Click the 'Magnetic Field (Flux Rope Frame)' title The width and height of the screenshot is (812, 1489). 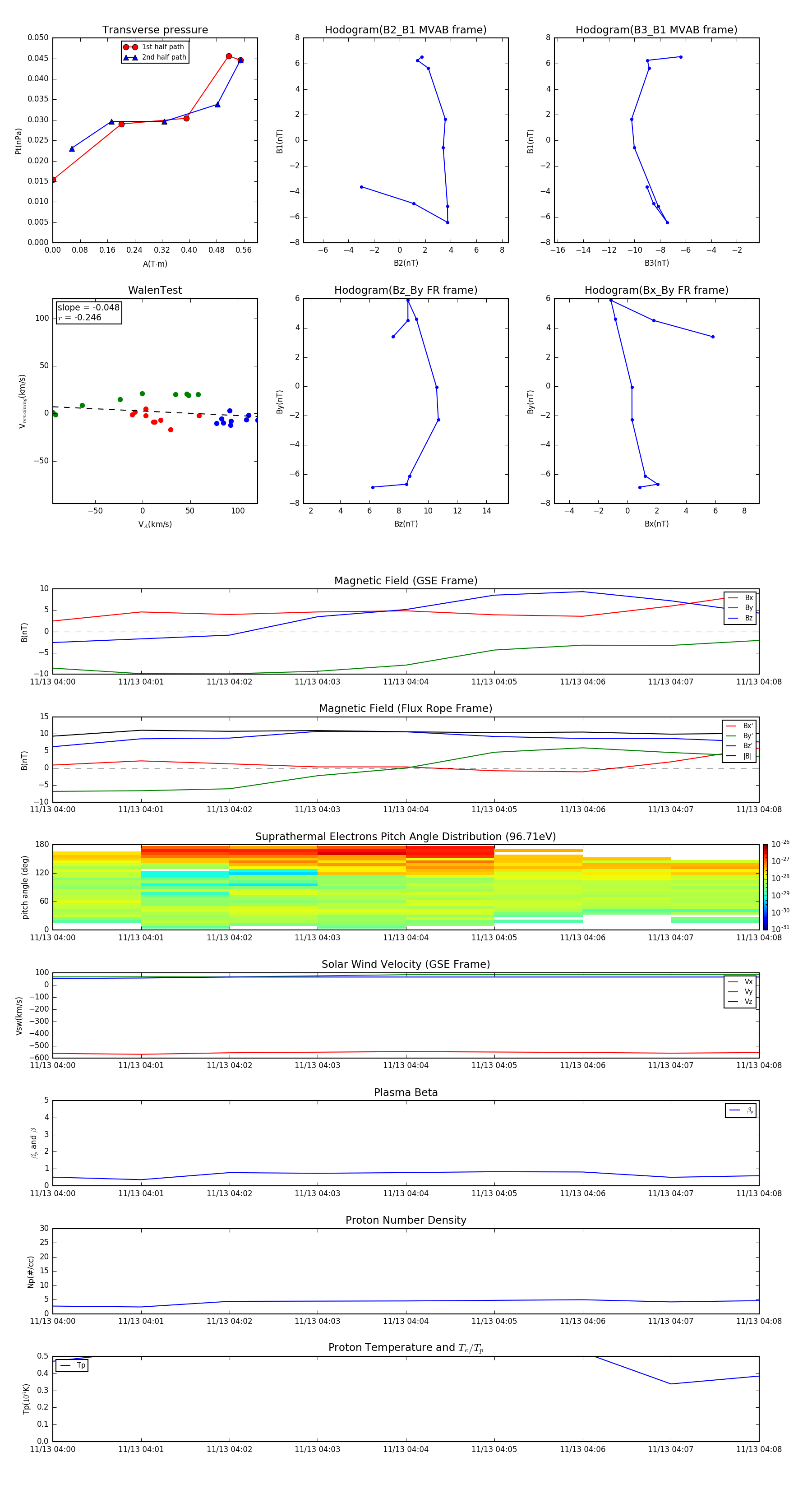click(406, 709)
